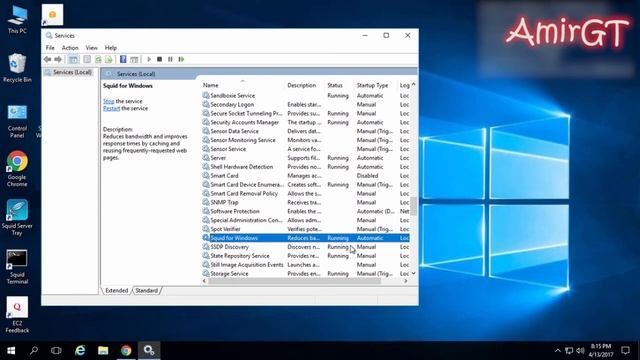Select the Secondary Logon service

(x=305, y=104)
